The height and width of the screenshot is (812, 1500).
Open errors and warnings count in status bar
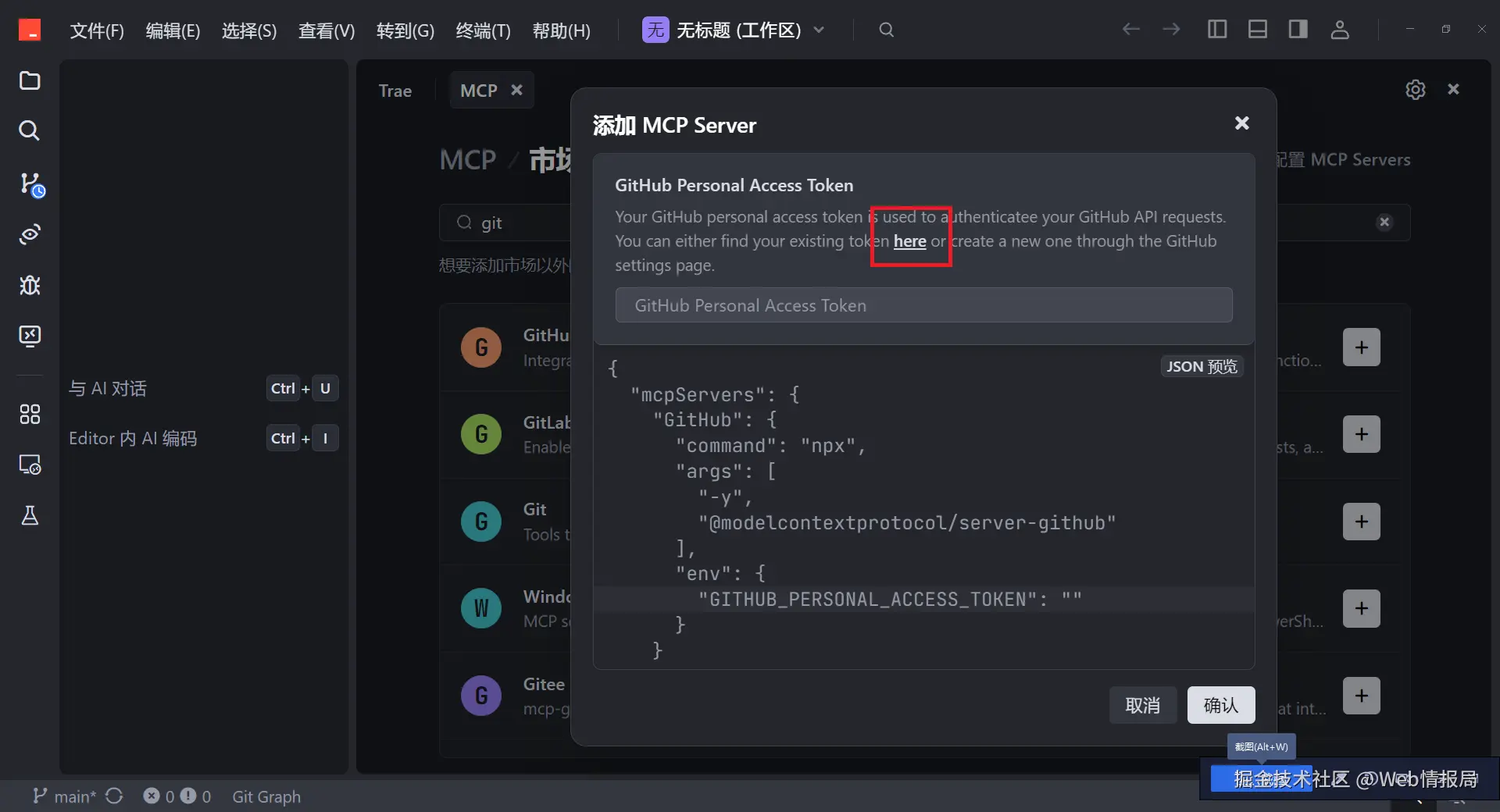click(x=177, y=796)
